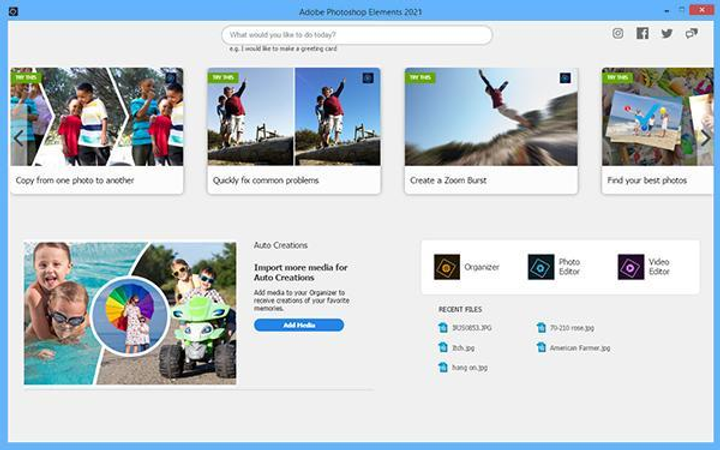Image resolution: width=720 pixels, height=450 pixels.
Task: Click the file icon beside 3R350853.JPG
Action: click(443, 327)
